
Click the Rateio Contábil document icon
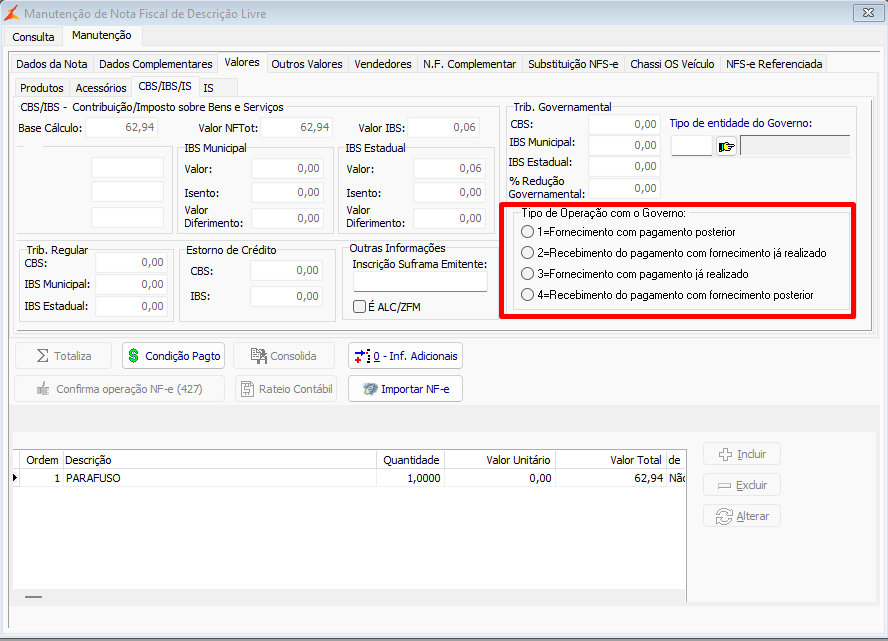(x=247, y=388)
